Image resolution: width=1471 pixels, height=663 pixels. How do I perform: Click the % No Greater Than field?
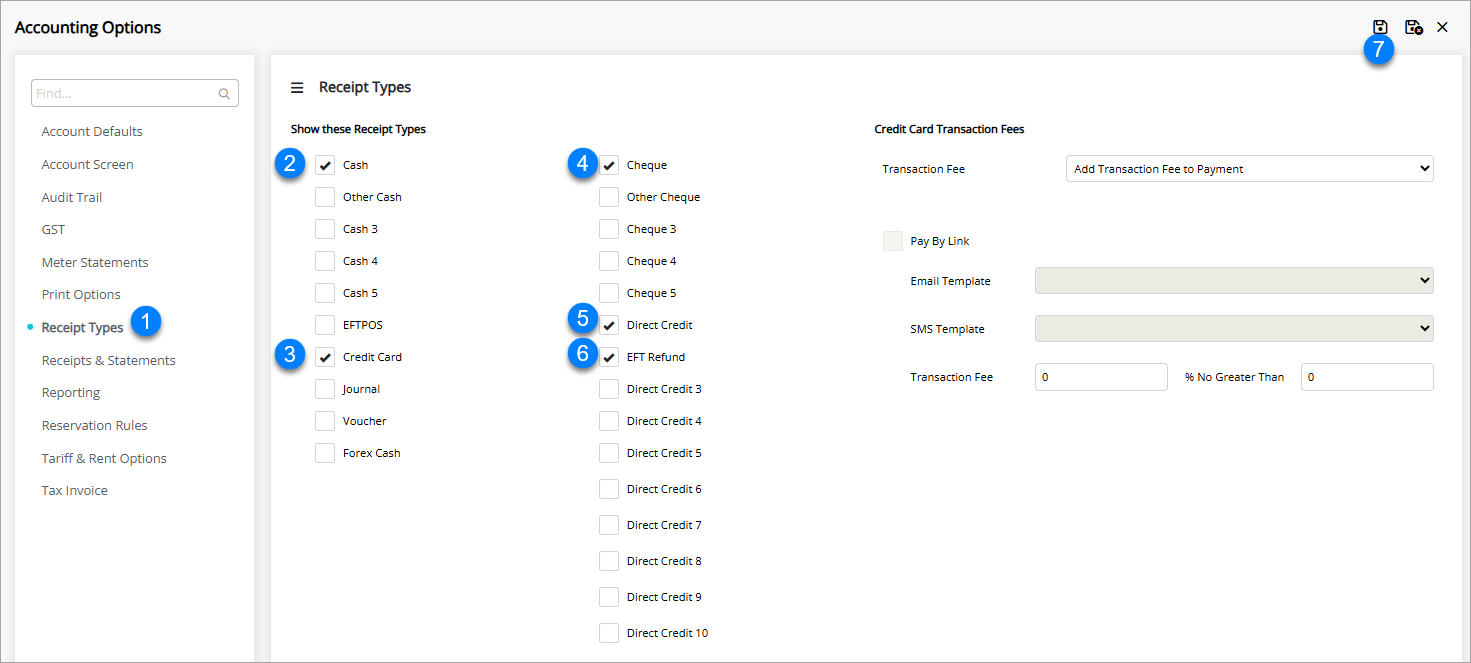[x=1366, y=377]
